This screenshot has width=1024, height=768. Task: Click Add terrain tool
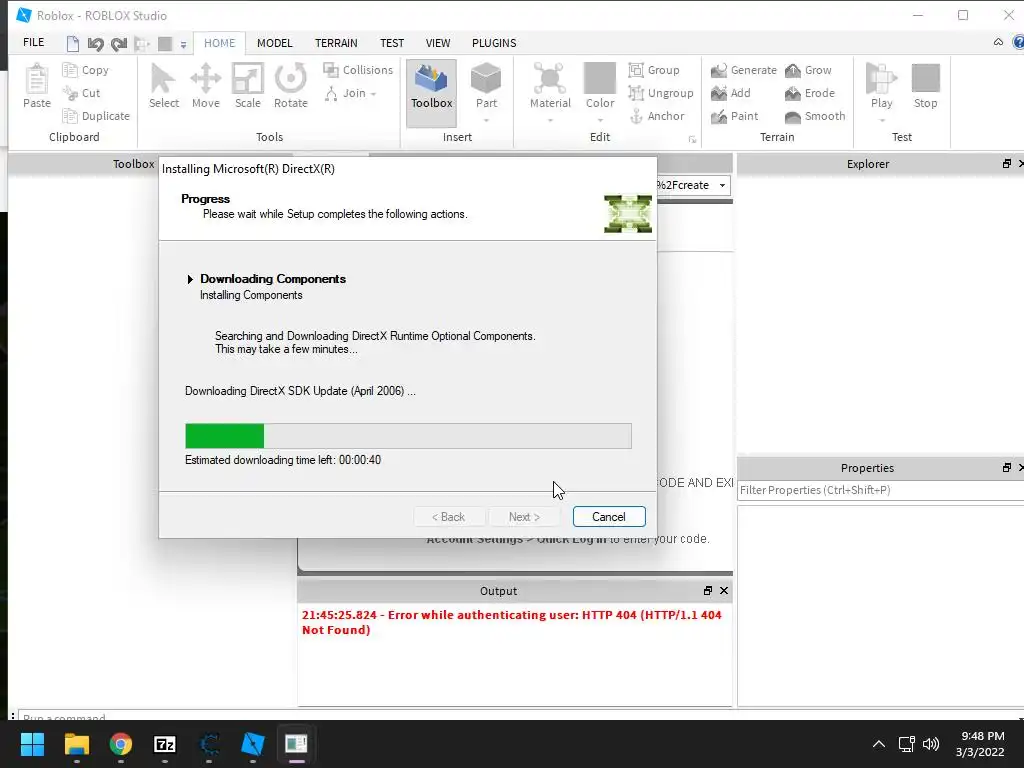point(731,93)
